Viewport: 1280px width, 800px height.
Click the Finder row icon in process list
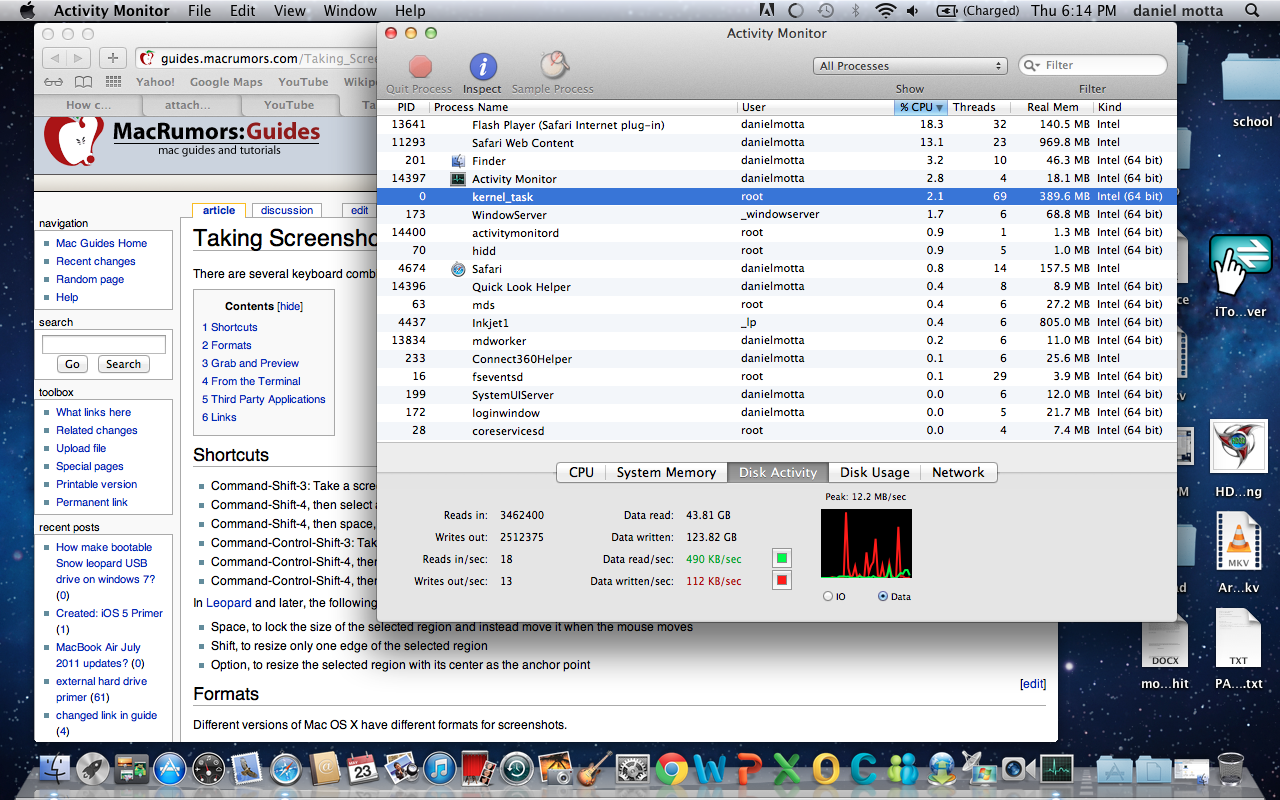458,161
